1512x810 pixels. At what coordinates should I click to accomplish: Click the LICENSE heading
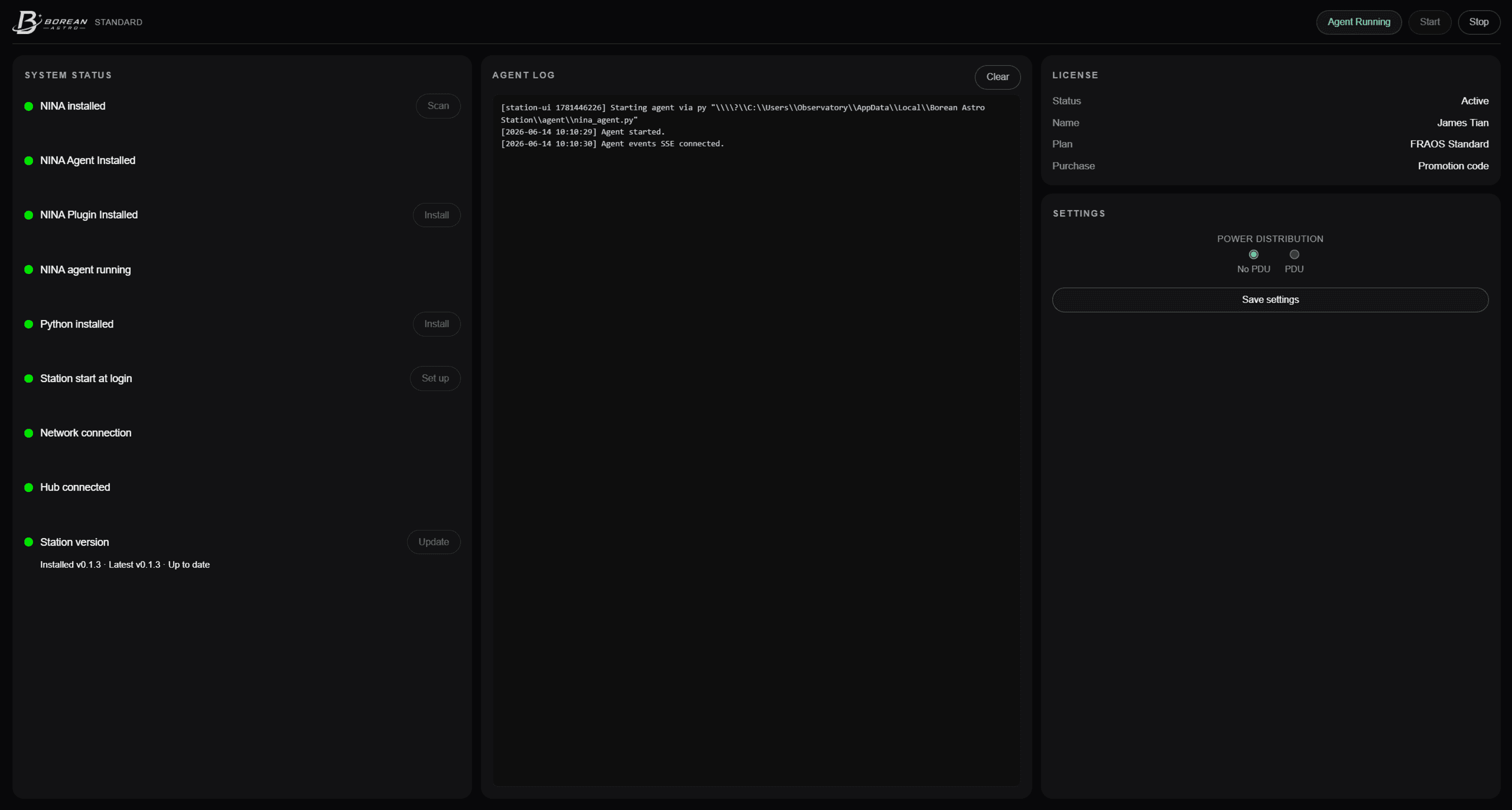(x=1074, y=75)
